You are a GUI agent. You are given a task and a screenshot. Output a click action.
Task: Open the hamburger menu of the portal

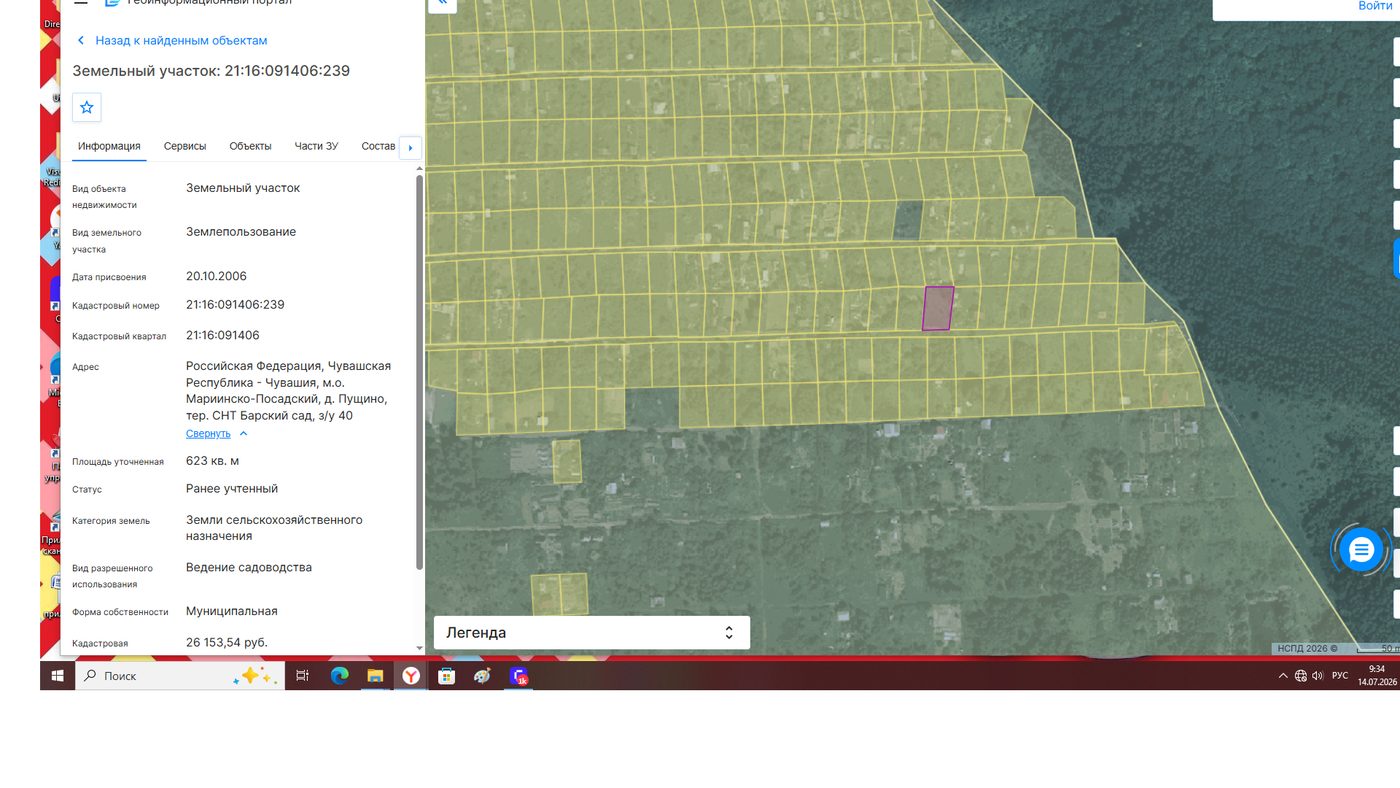81,3
